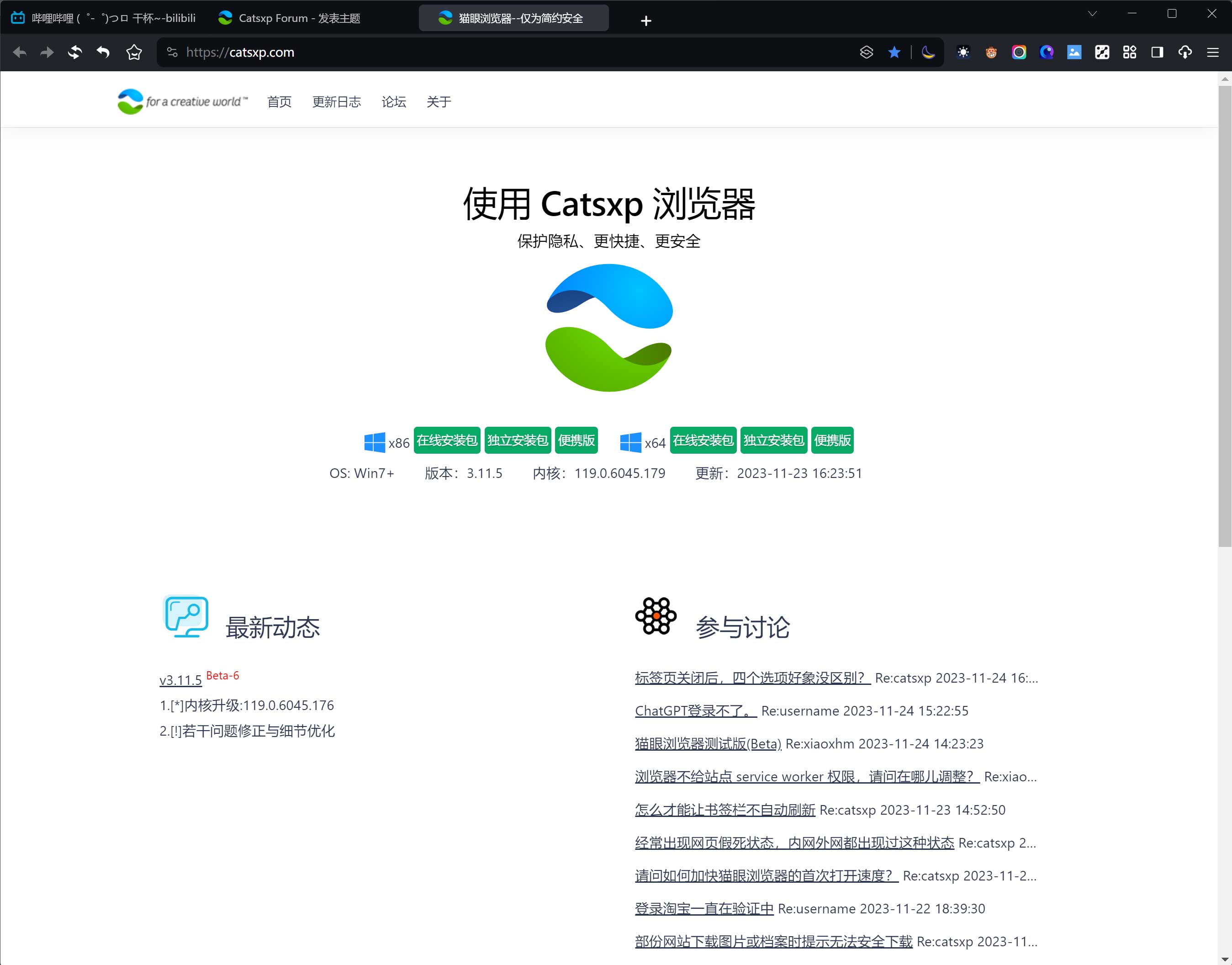Open the sun brightness extension
1232x965 pixels.
click(964, 53)
